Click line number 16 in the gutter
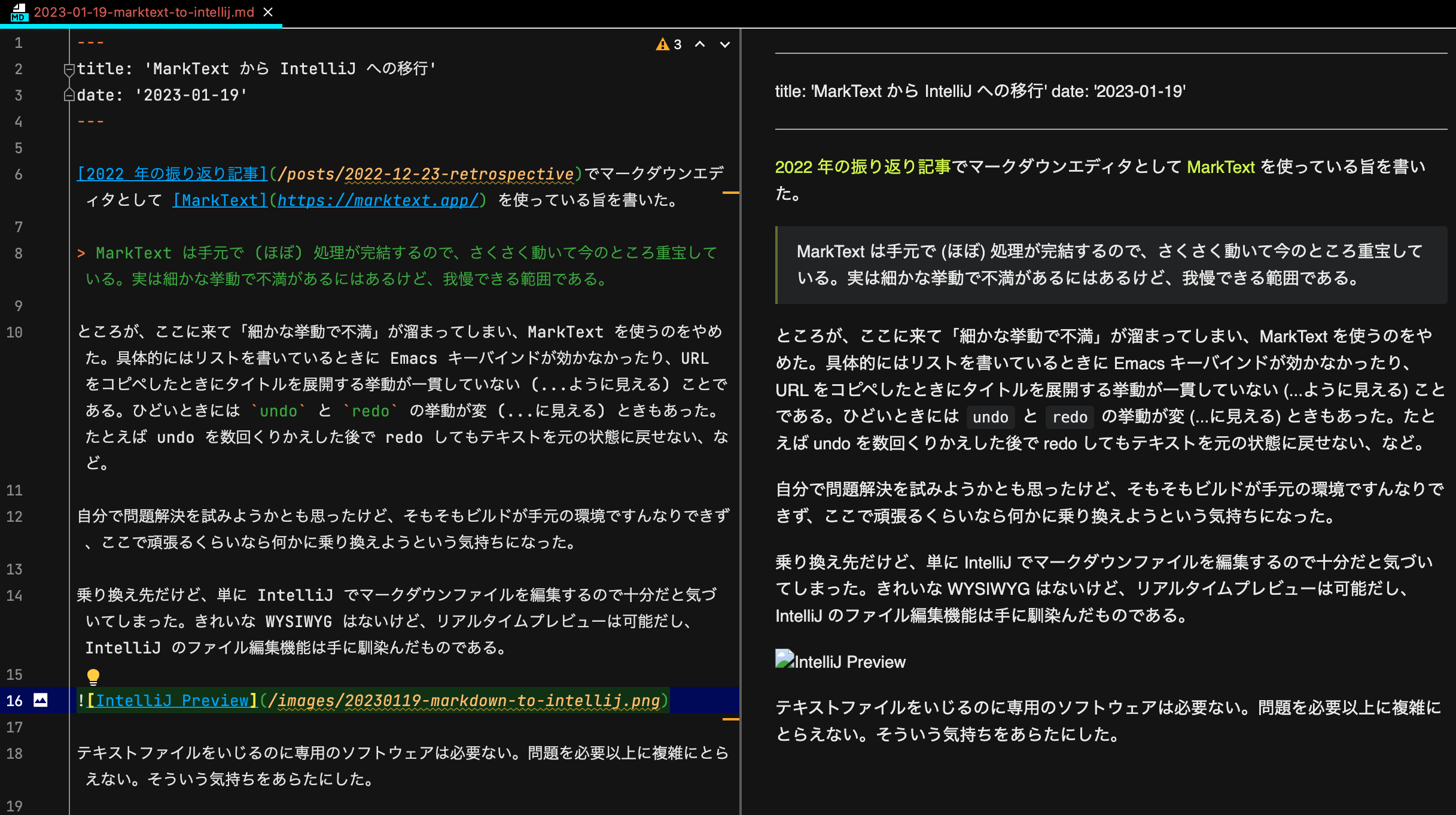This screenshot has height=815, width=1456. tap(14, 700)
